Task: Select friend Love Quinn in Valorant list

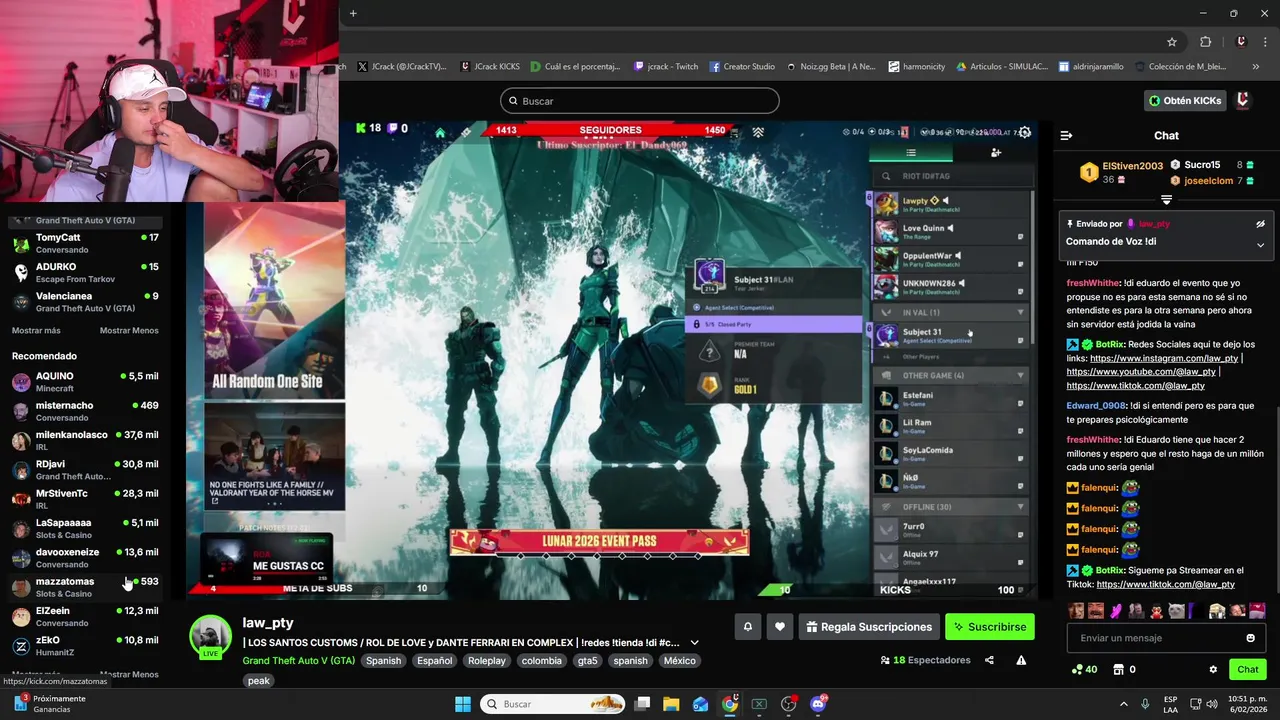Action: pos(950,232)
